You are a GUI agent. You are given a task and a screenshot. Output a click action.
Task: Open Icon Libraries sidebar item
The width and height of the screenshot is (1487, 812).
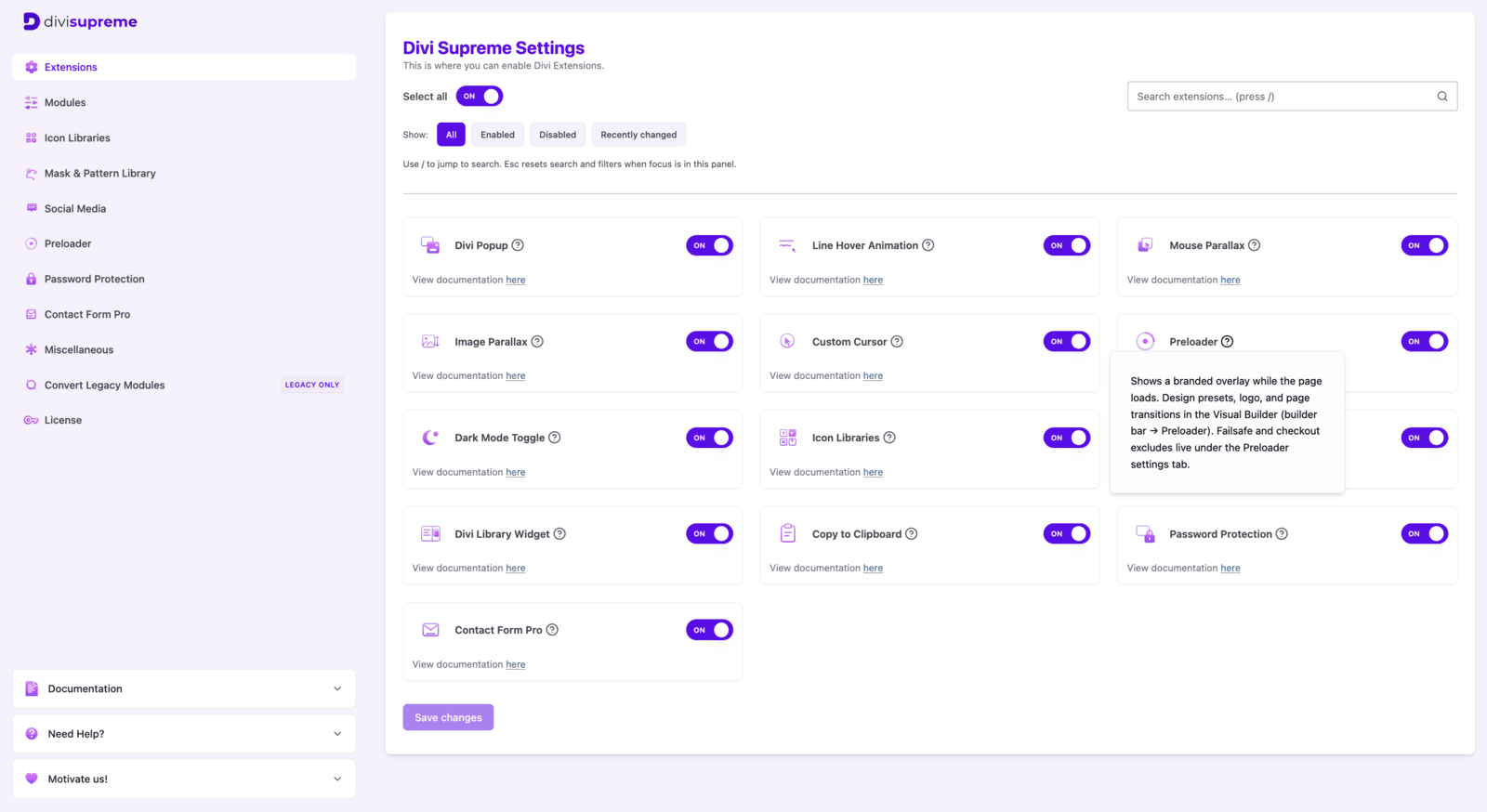[x=184, y=138]
